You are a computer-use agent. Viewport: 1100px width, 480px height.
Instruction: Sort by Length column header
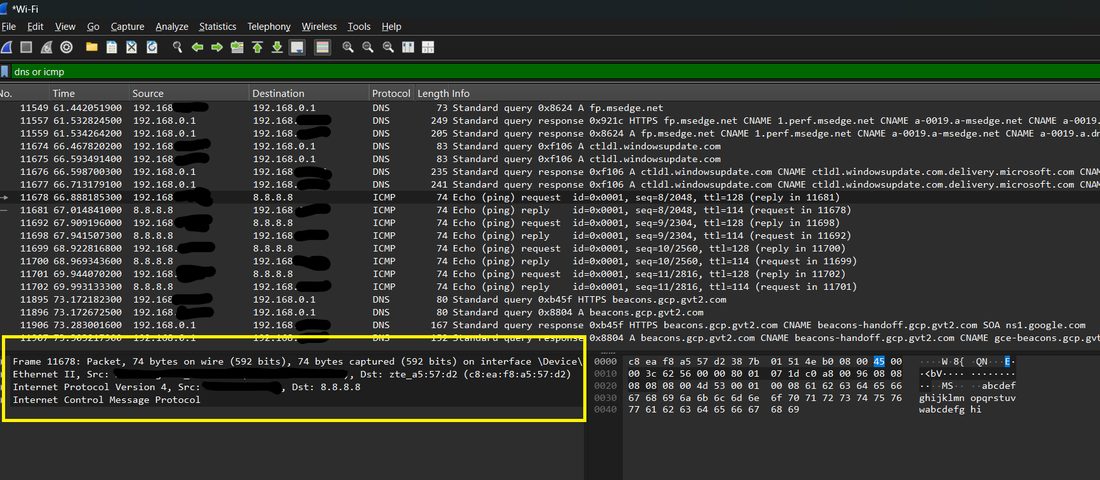coord(433,93)
